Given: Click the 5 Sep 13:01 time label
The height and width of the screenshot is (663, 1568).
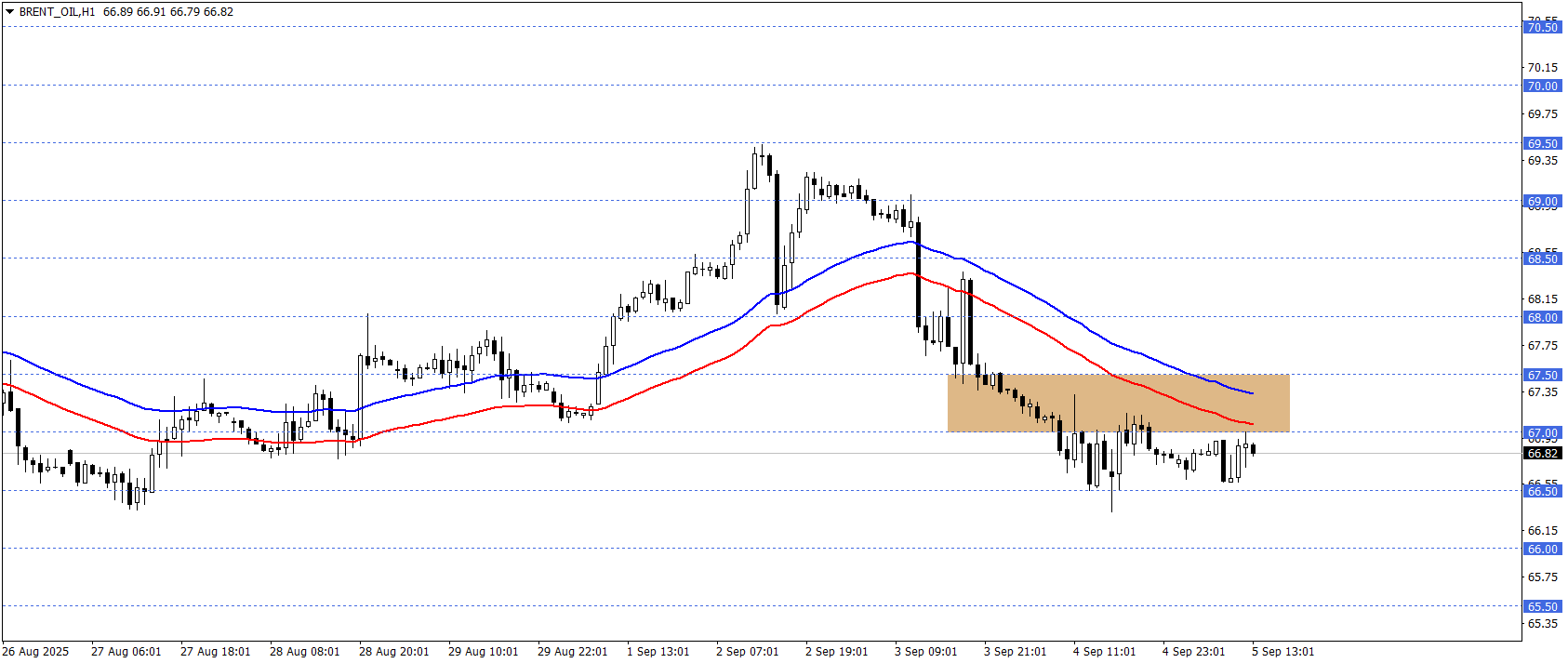Looking at the screenshot, I should pyautogui.click(x=1282, y=652).
